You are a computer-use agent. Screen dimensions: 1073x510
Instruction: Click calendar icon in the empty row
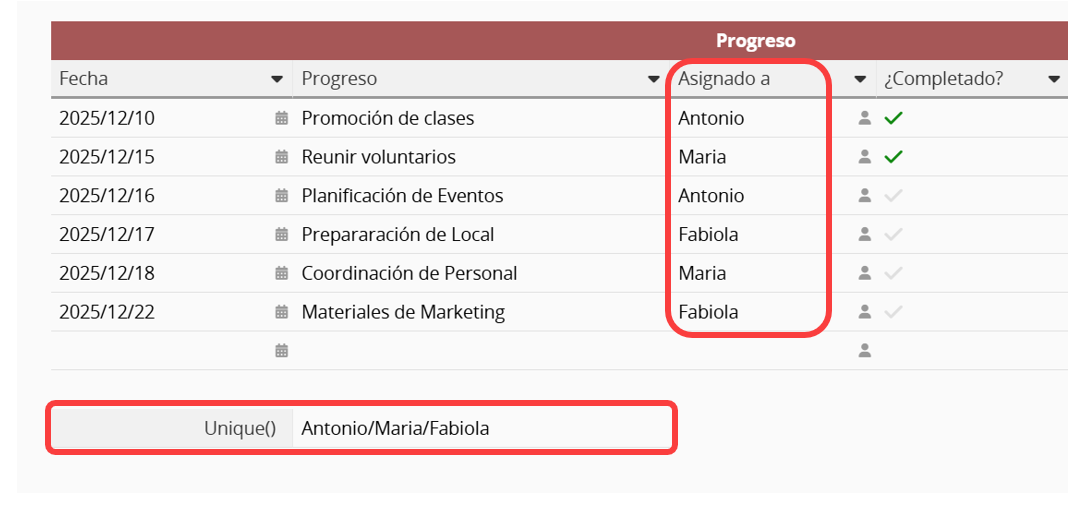pos(282,350)
